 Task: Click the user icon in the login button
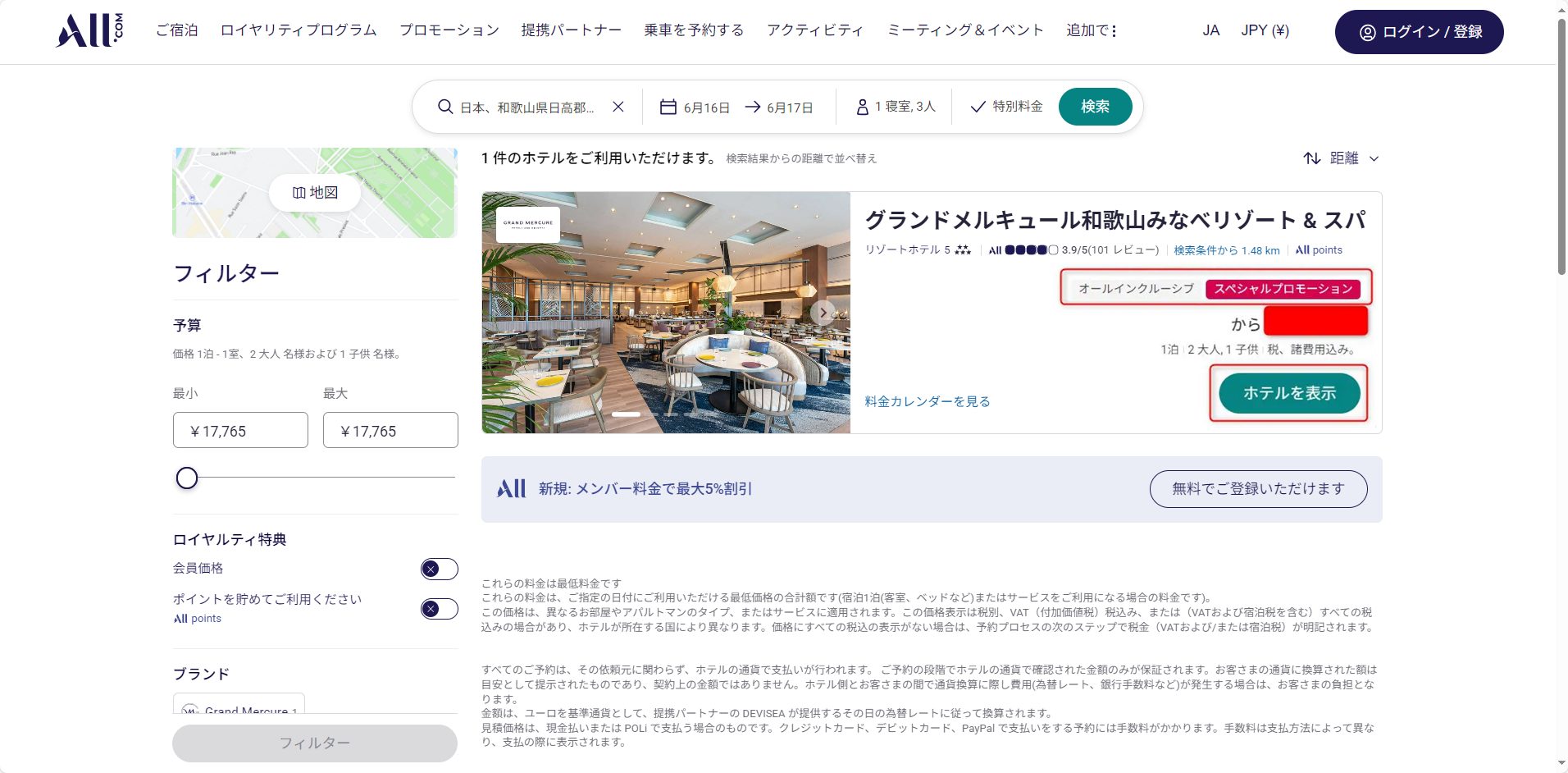point(1367,32)
